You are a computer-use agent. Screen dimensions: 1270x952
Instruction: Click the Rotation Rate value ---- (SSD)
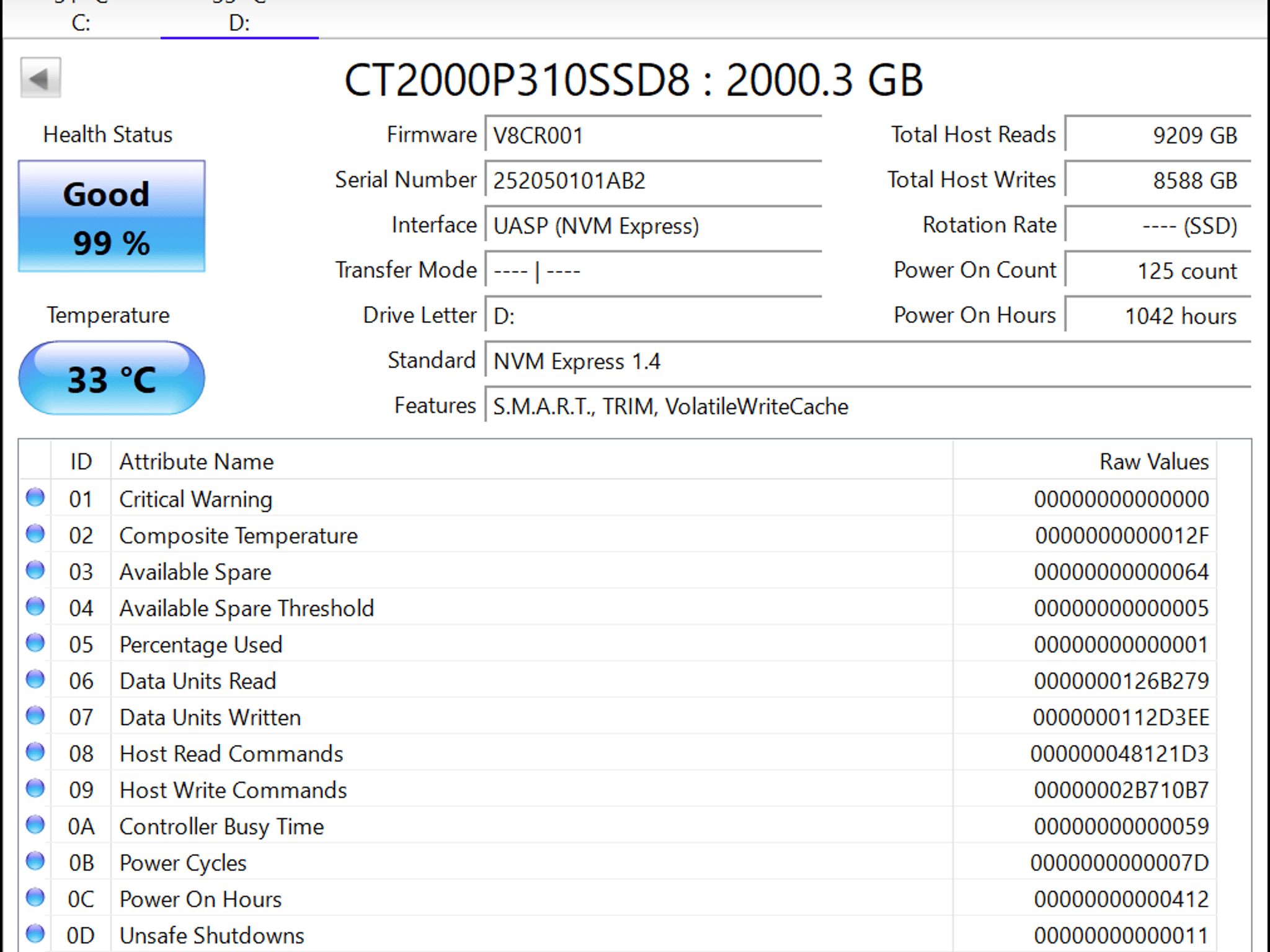click(1158, 225)
